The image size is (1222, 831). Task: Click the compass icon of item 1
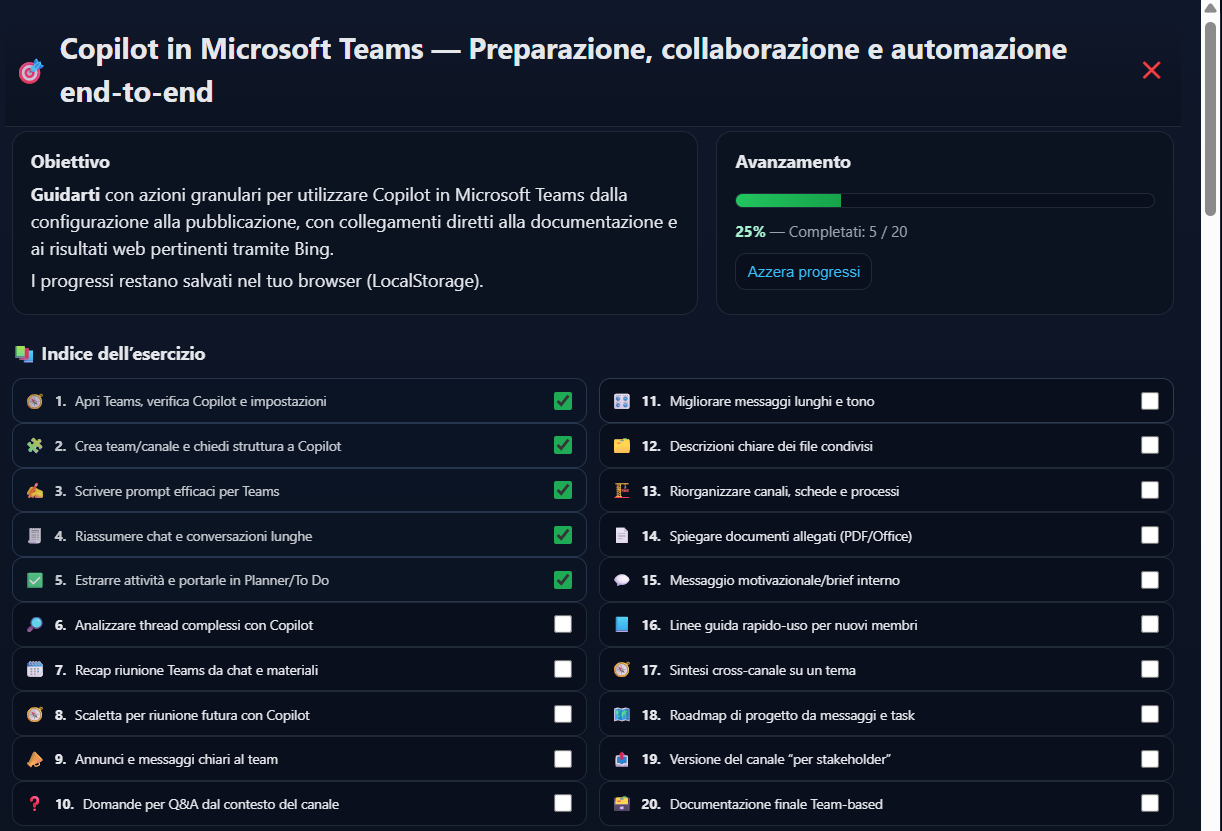(x=35, y=401)
